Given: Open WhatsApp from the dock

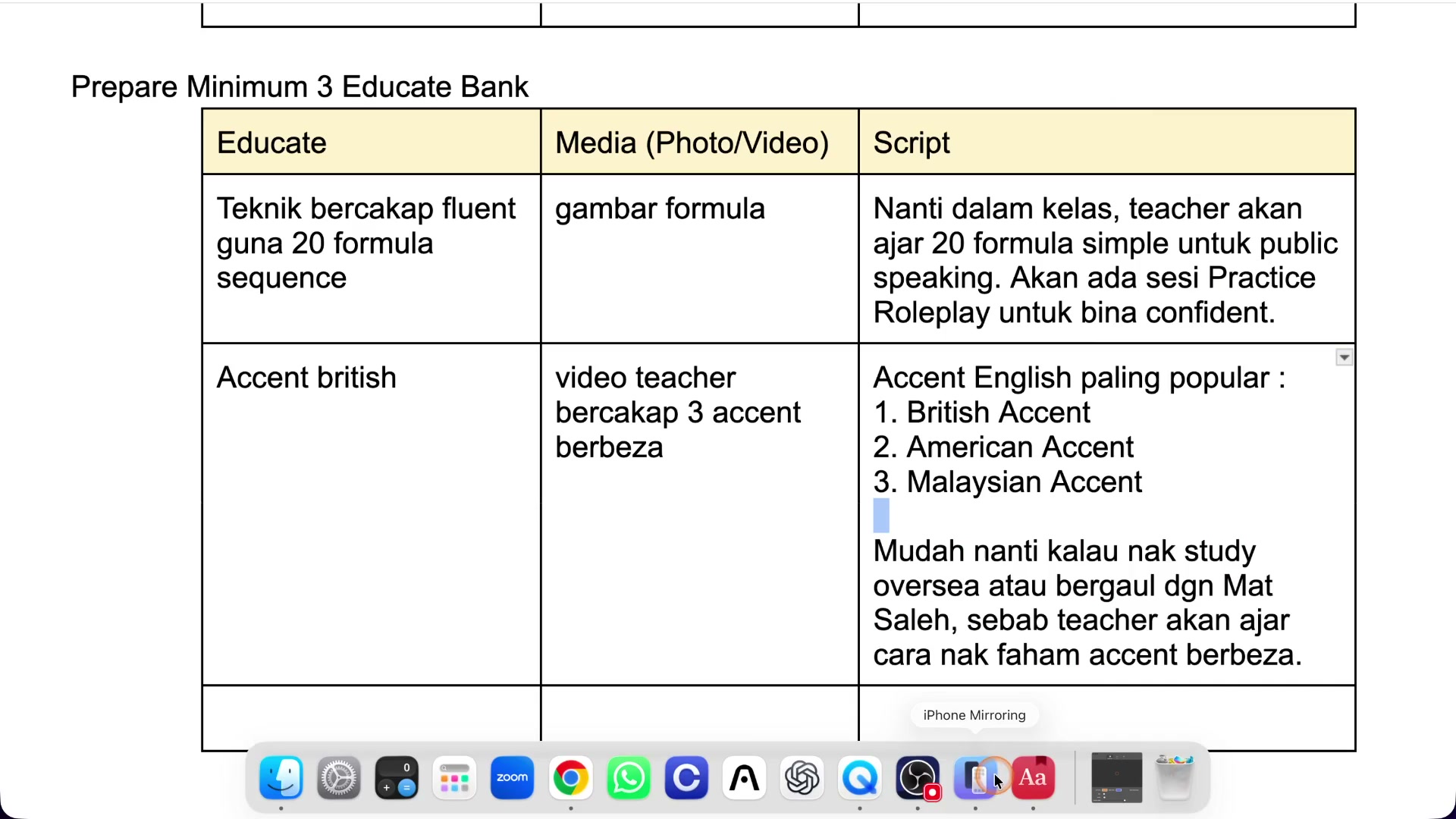Looking at the screenshot, I should pos(629,778).
